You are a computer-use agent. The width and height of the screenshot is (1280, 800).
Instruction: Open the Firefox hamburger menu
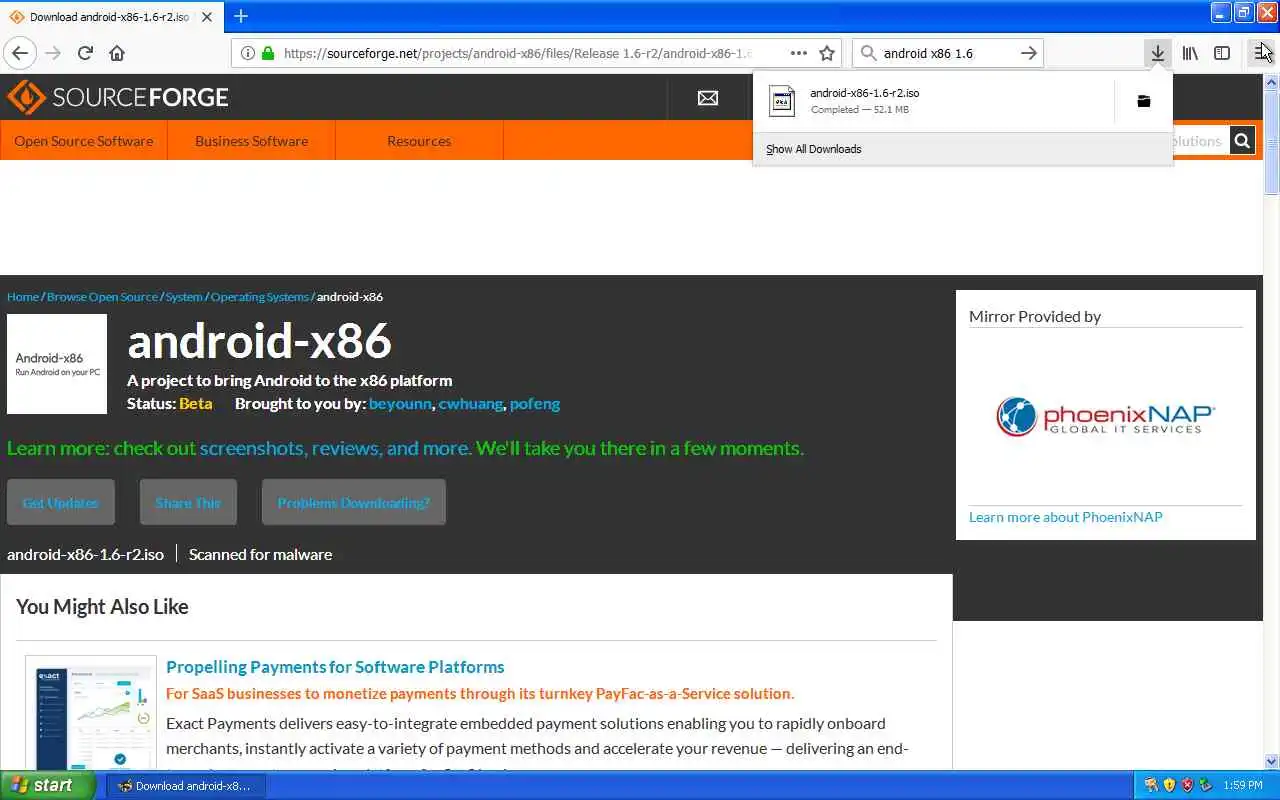1262,53
